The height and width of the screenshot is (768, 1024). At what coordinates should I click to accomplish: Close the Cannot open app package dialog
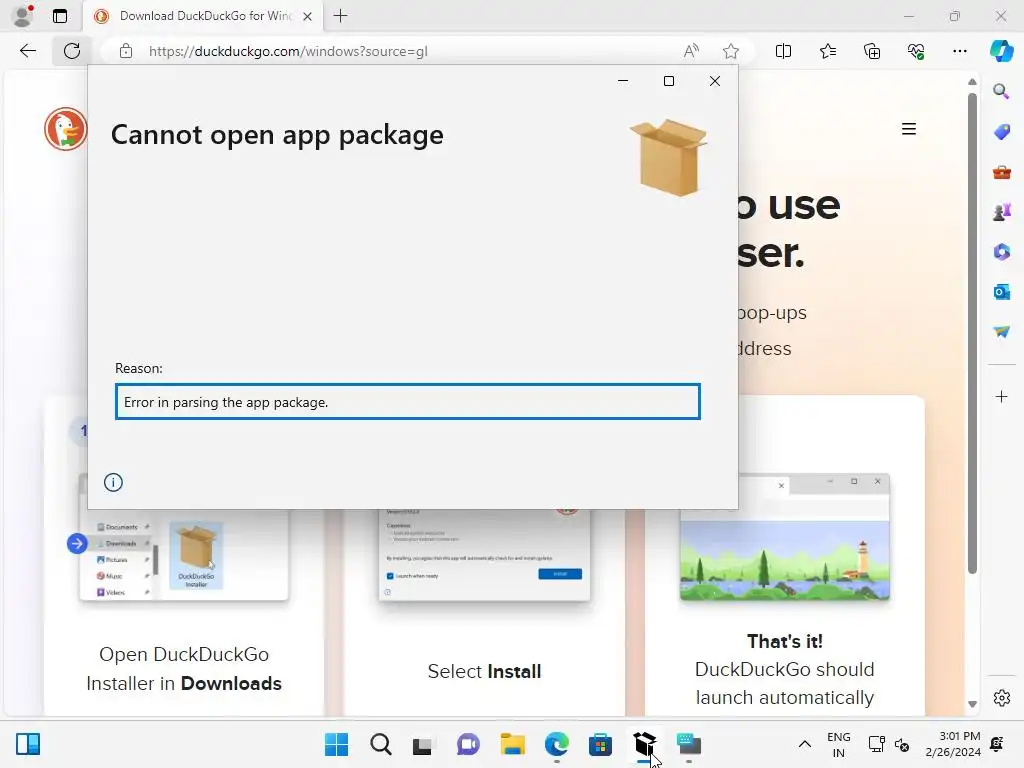(714, 81)
